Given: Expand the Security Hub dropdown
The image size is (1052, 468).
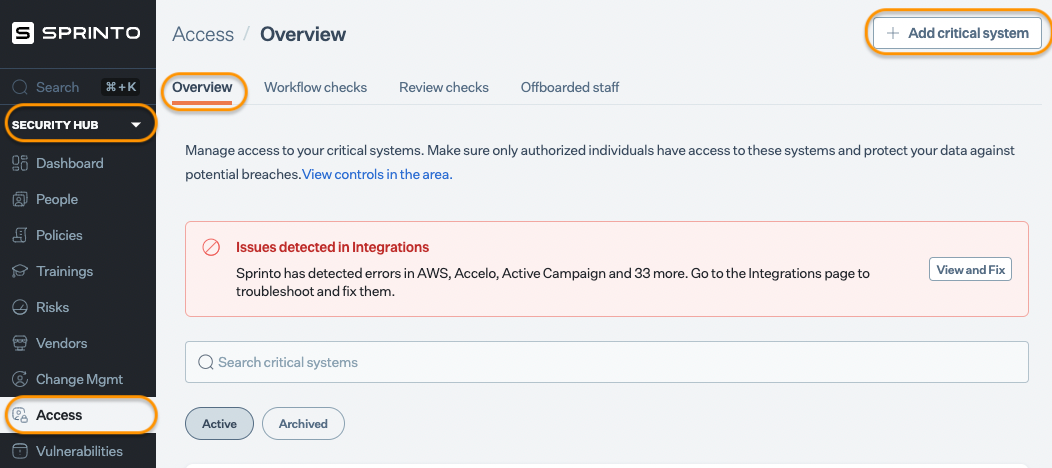Looking at the screenshot, I should [x=78, y=125].
